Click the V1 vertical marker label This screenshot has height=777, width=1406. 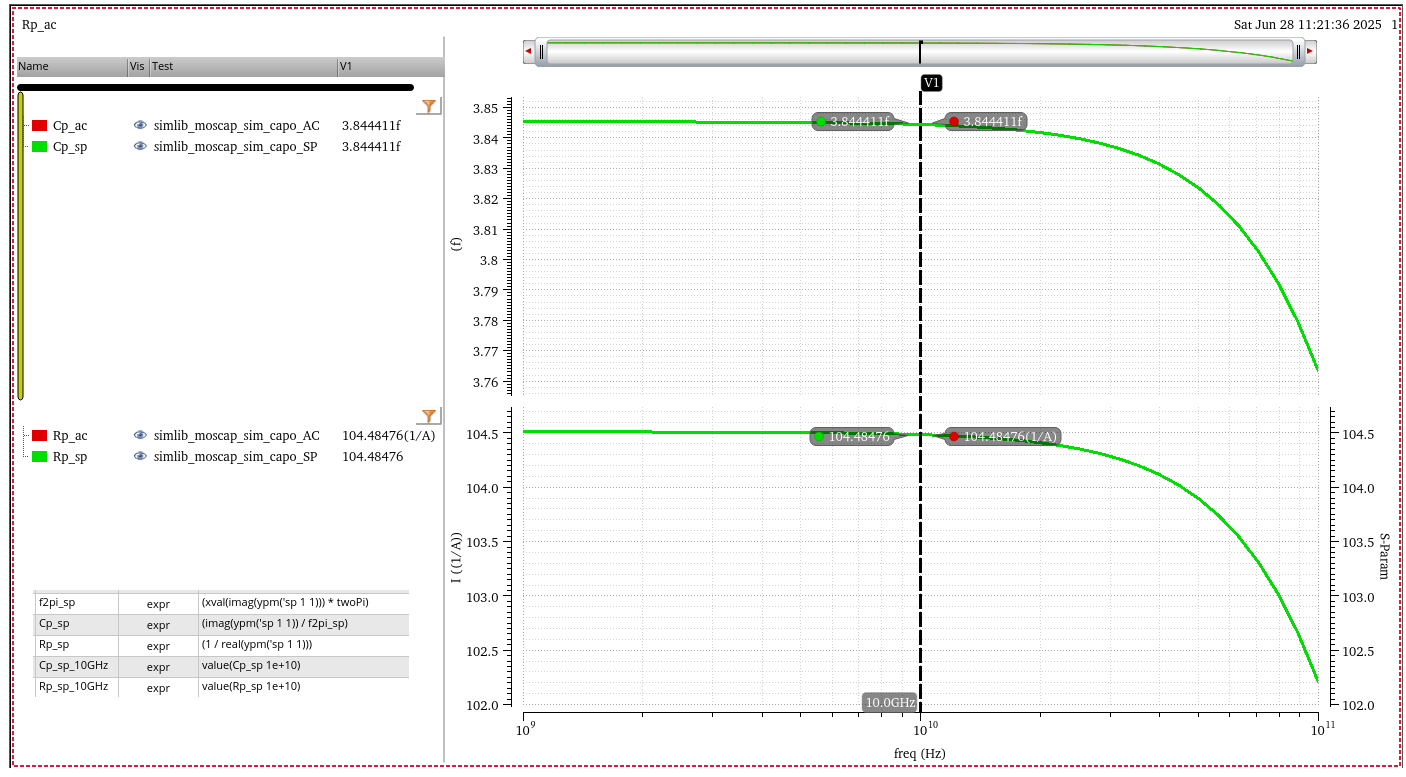pos(931,83)
